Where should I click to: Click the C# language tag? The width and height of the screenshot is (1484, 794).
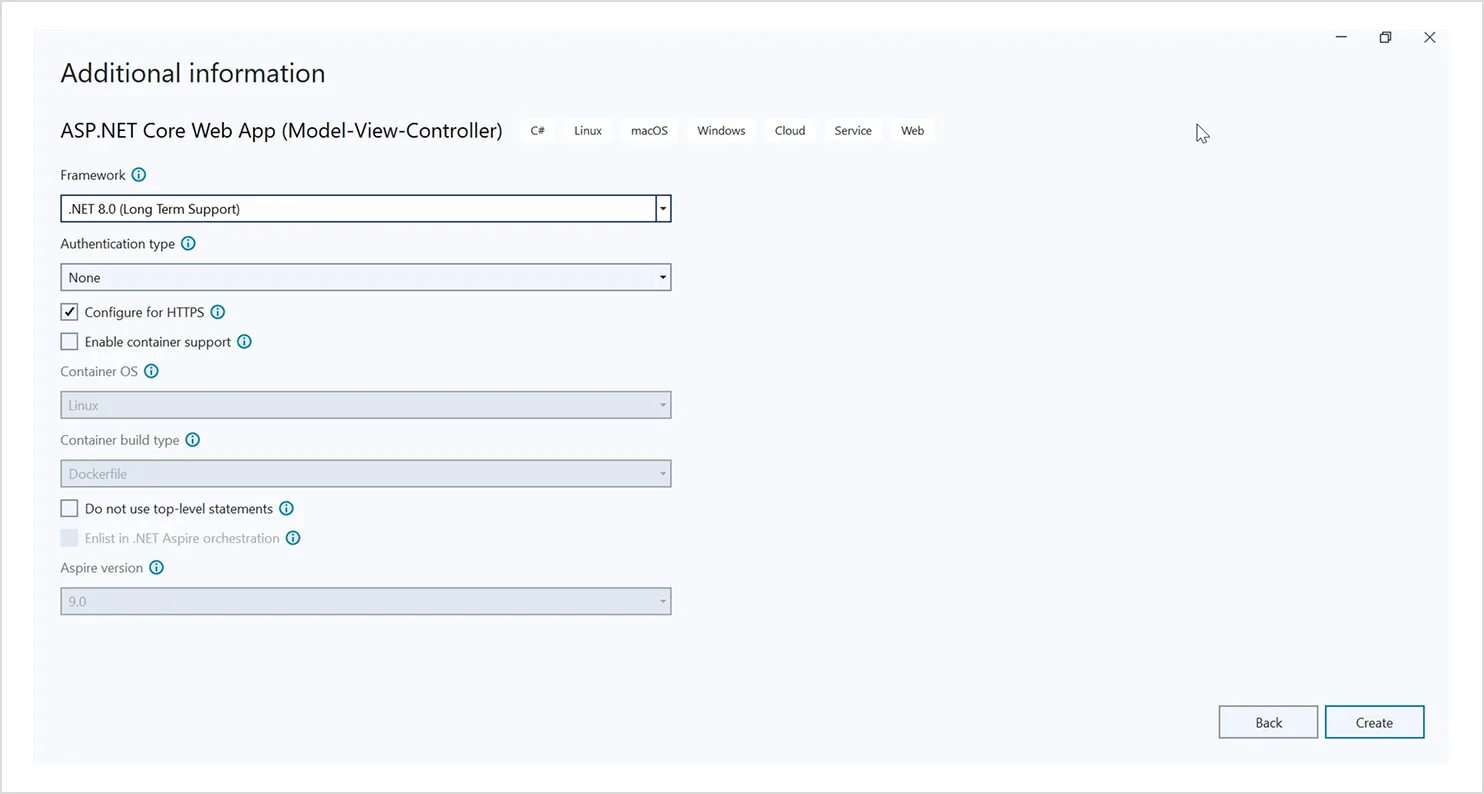[538, 131]
